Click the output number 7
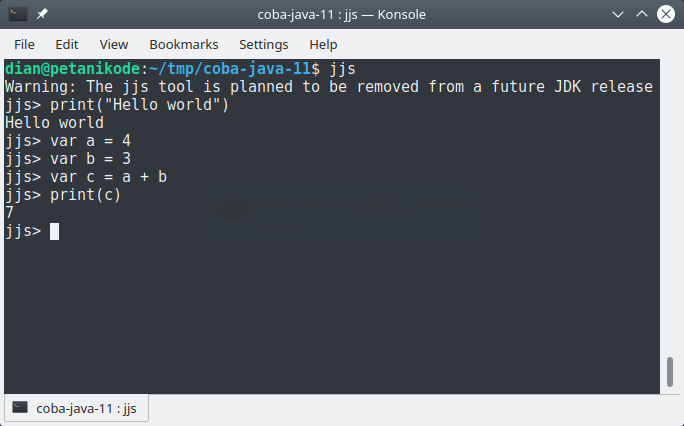The height and width of the screenshot is (426, 684). [10, 213]
